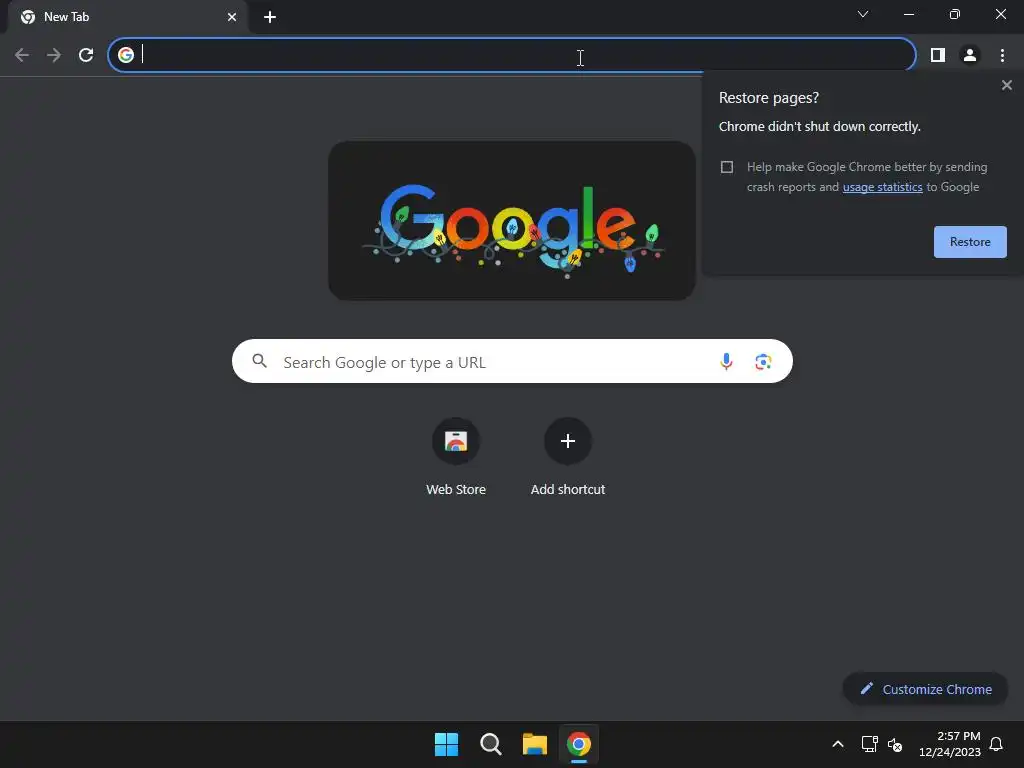Focus the Chrome address bar
Image resolution: width=1024 pixels, height=768 pixels.
coord(511,55)
